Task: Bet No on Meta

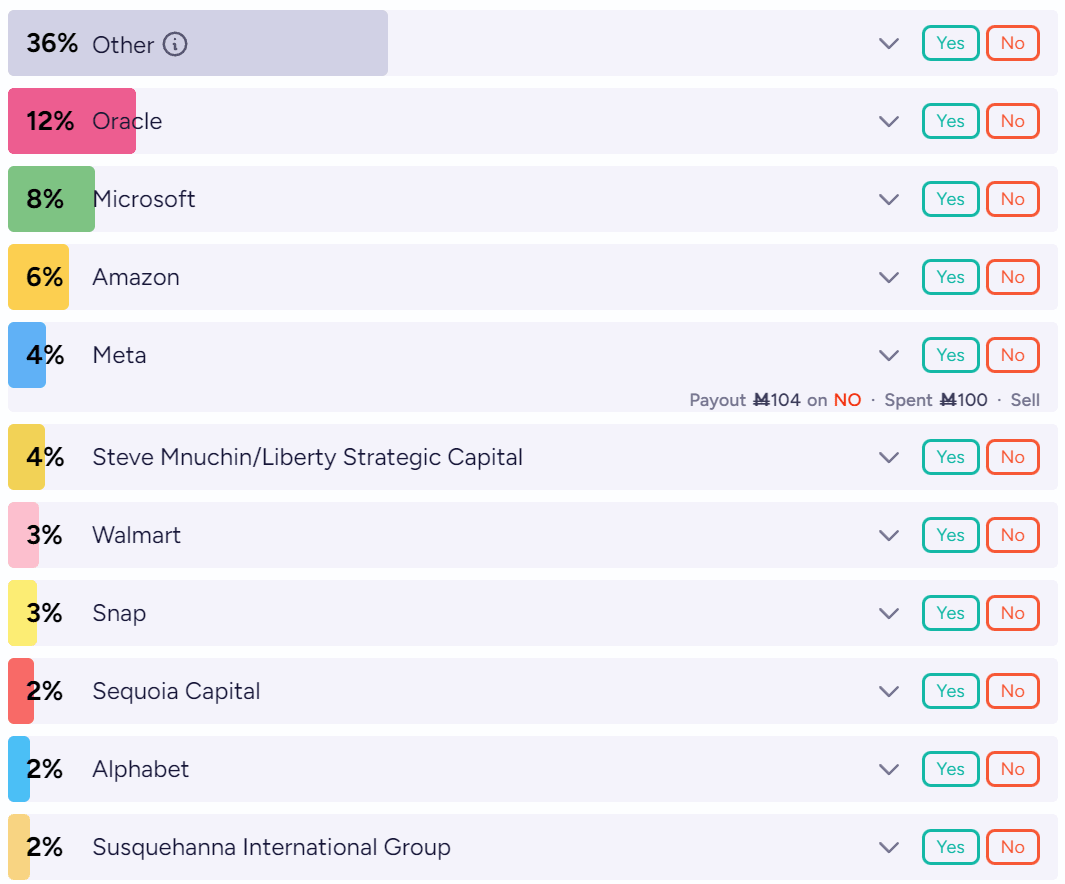Action: tap(1012, 356)
